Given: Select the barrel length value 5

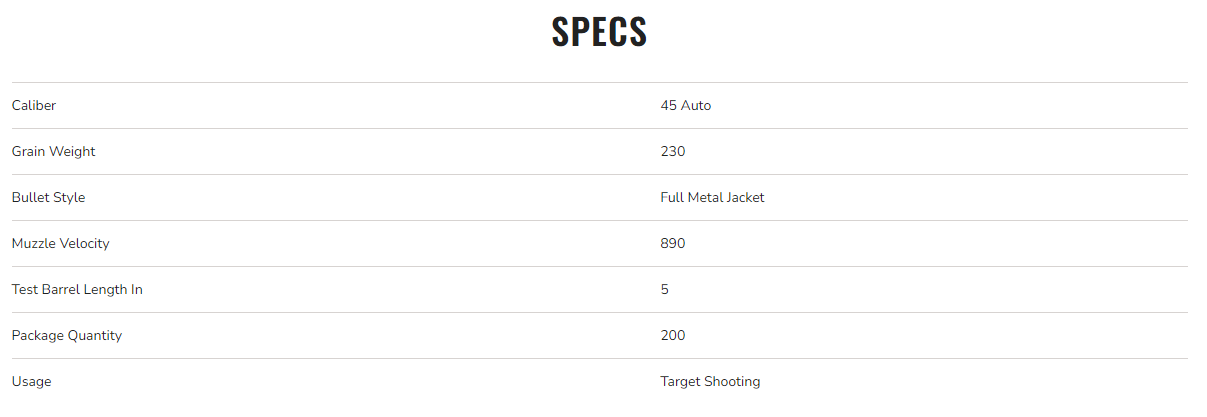Looking at the screenshot, I should click(664, 289).
